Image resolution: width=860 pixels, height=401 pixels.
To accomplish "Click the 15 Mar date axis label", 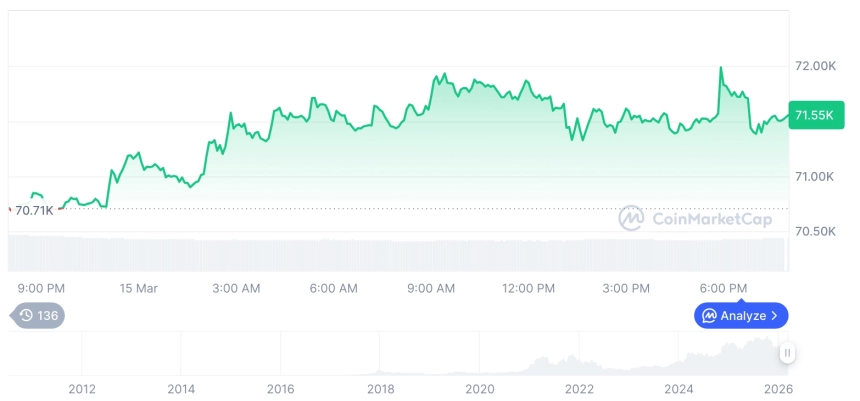I will 139,288.
